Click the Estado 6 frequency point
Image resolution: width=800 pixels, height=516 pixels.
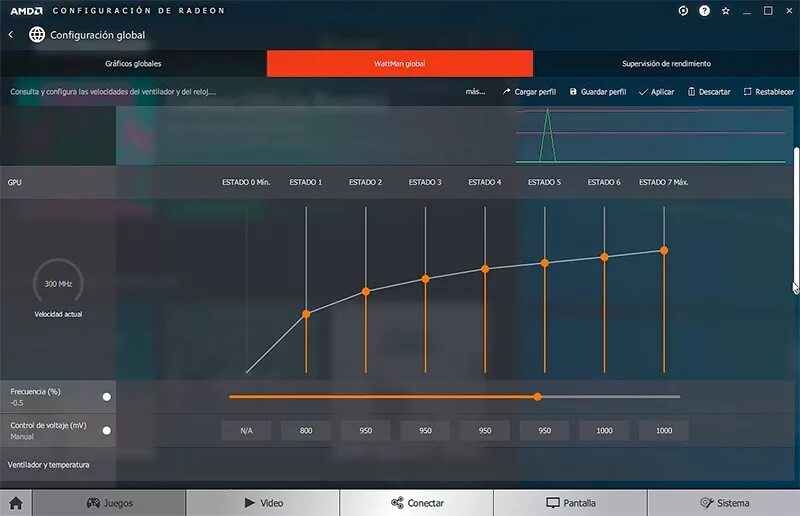(605, 257)
